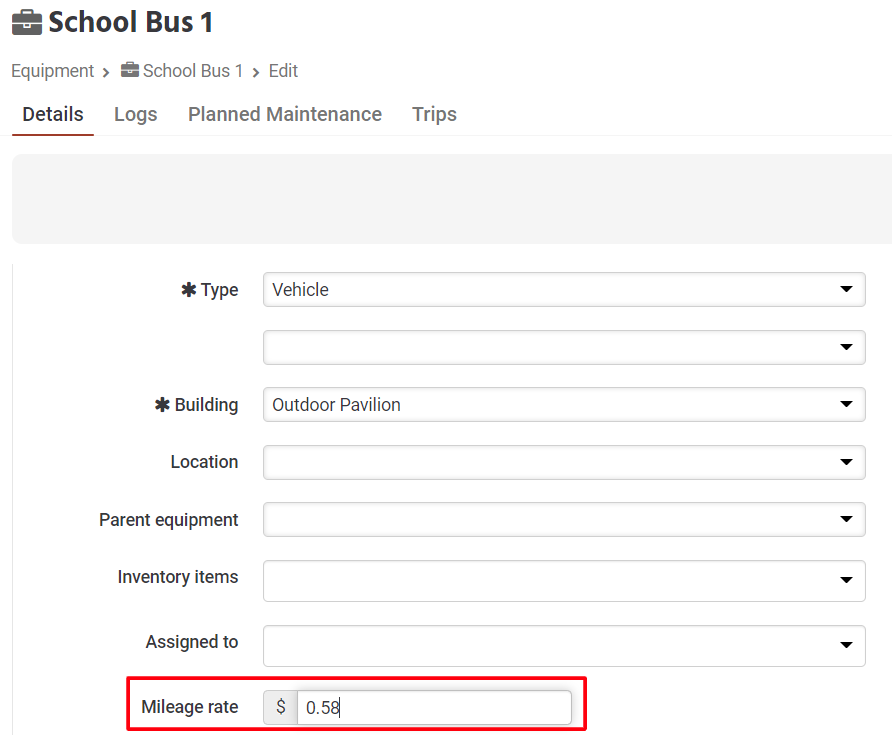Click the briefcase icon in the breadcrumb

coord(130,71)
